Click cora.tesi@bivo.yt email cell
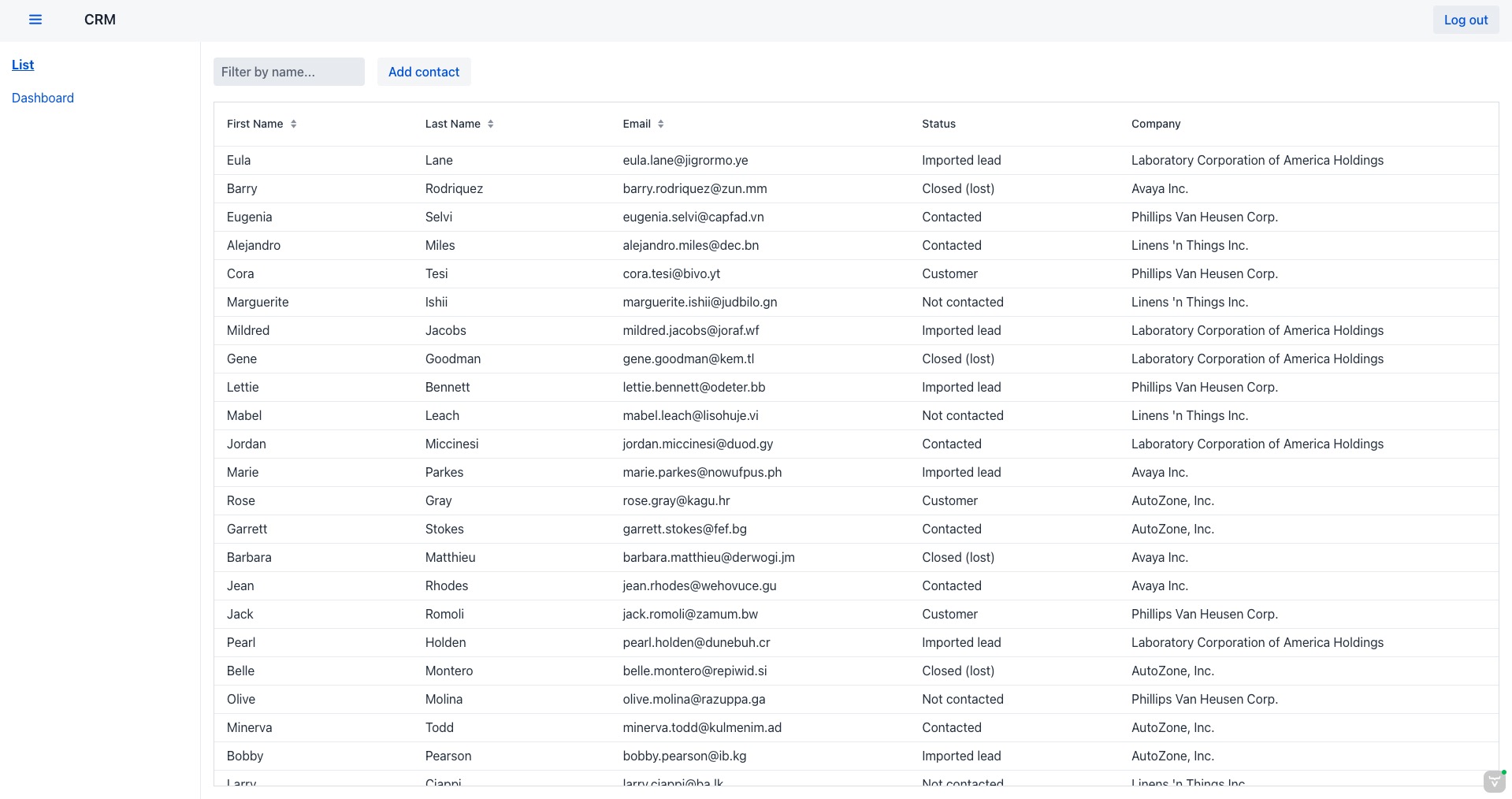1512x799 pixels. [671, 273]
